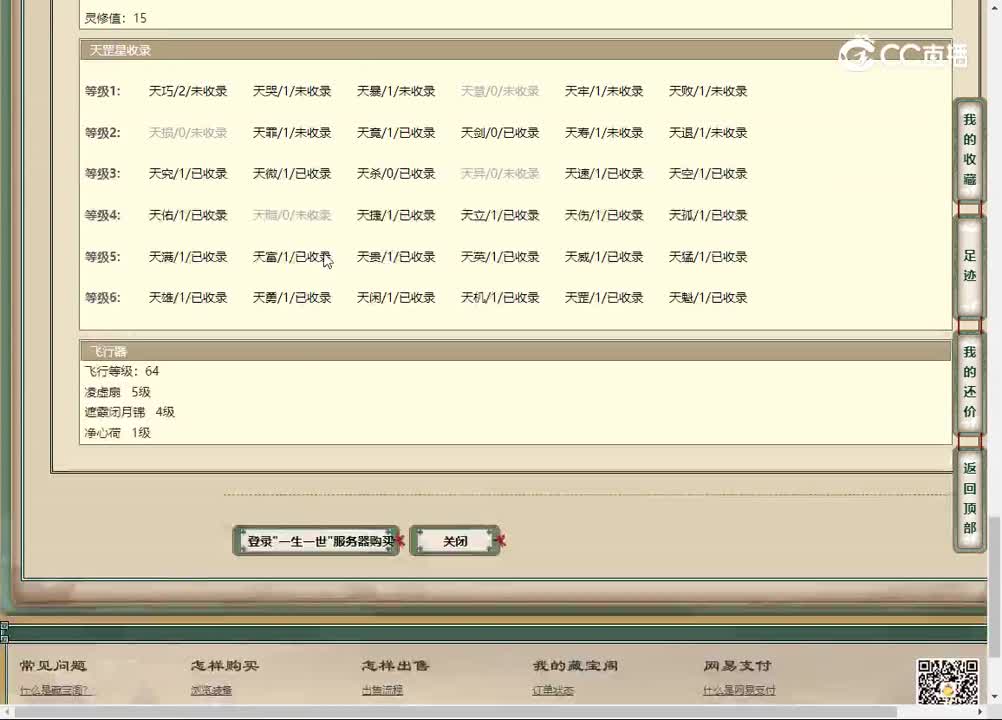Open the 我的收藏 side tab
Image resolution: width=1002 pixels, height=720 pixels.
tap(969, 149)
